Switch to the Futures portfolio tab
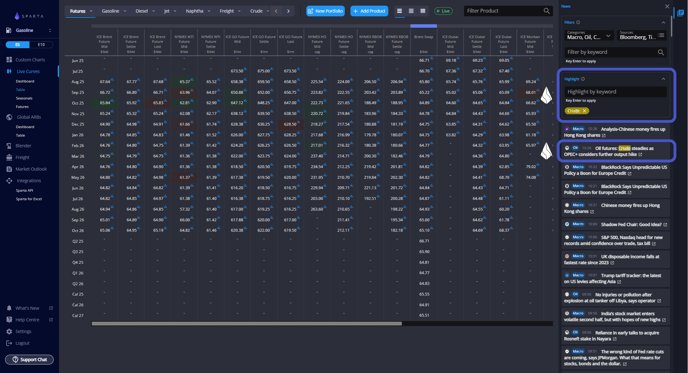This screenshot has width=688, height=373. 78,11
